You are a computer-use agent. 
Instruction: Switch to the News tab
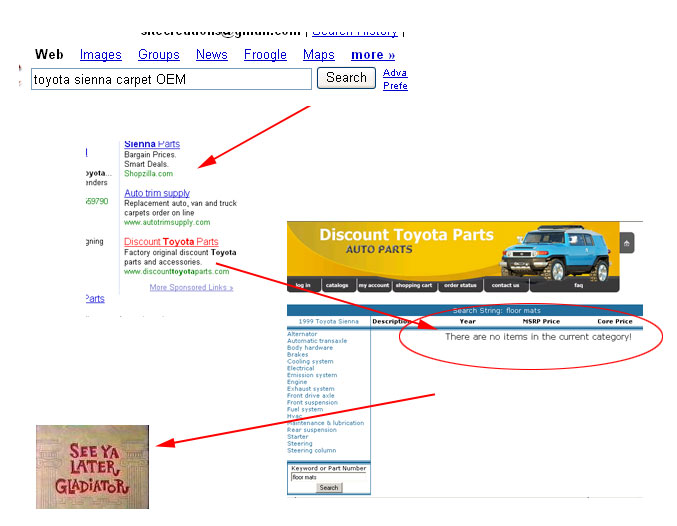(212, 55)
